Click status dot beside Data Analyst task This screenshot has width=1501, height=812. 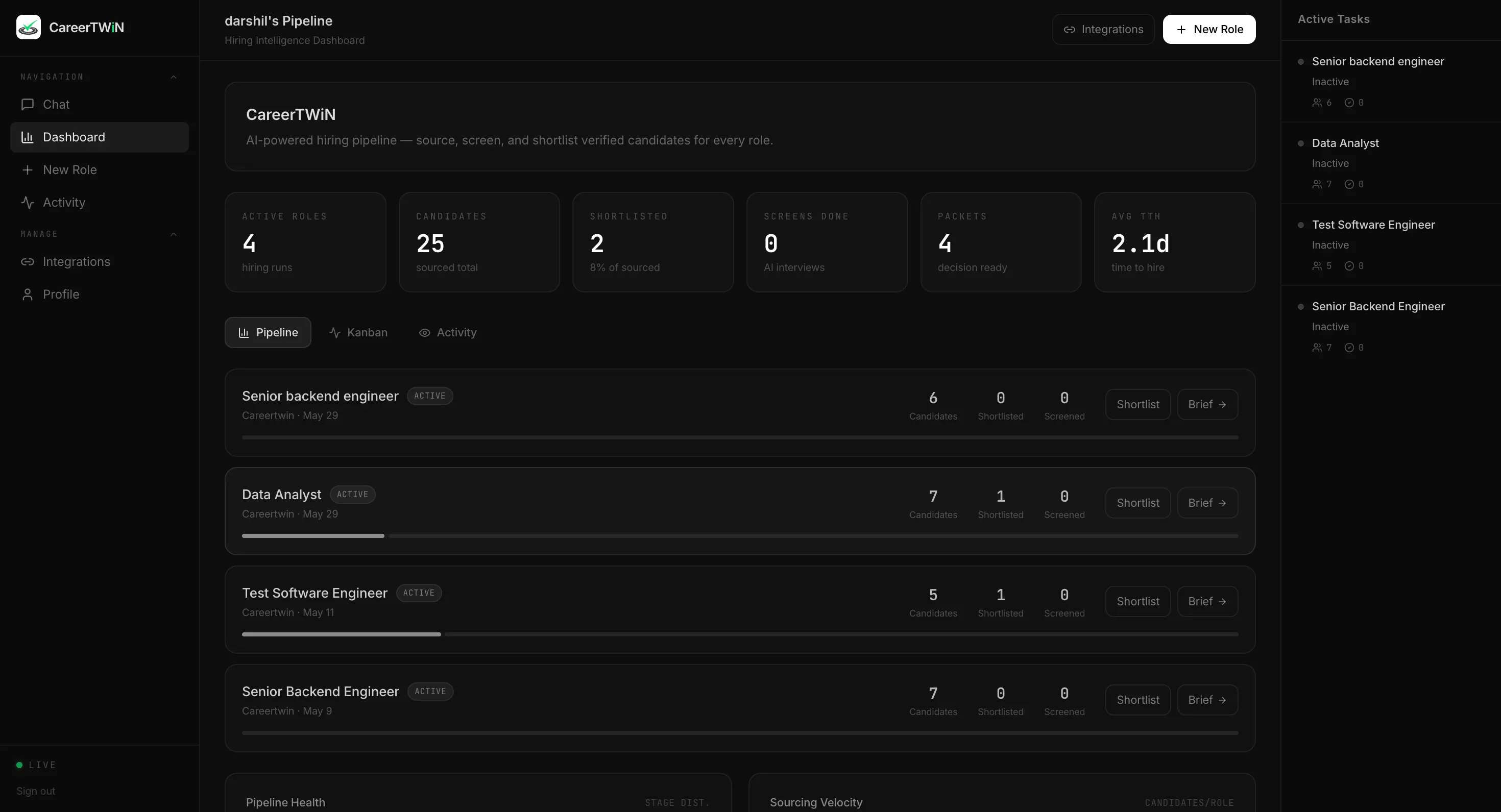pos(1300,143)
